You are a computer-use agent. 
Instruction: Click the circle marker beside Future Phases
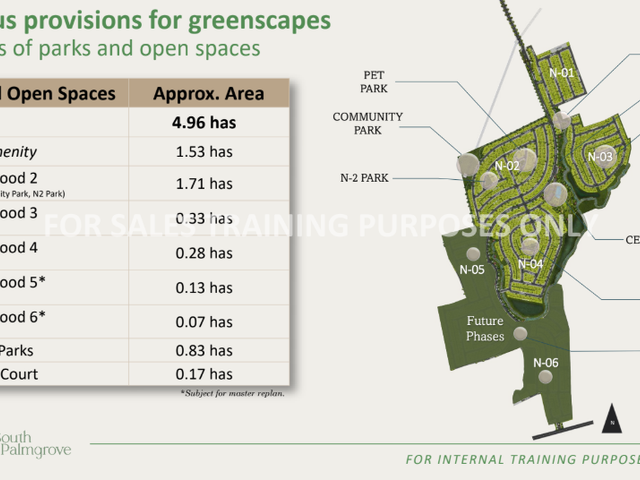point(520,333)
